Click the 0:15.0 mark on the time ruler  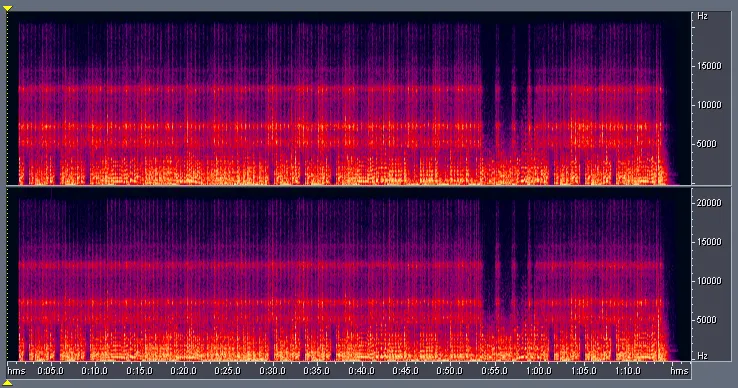(139, 371)
